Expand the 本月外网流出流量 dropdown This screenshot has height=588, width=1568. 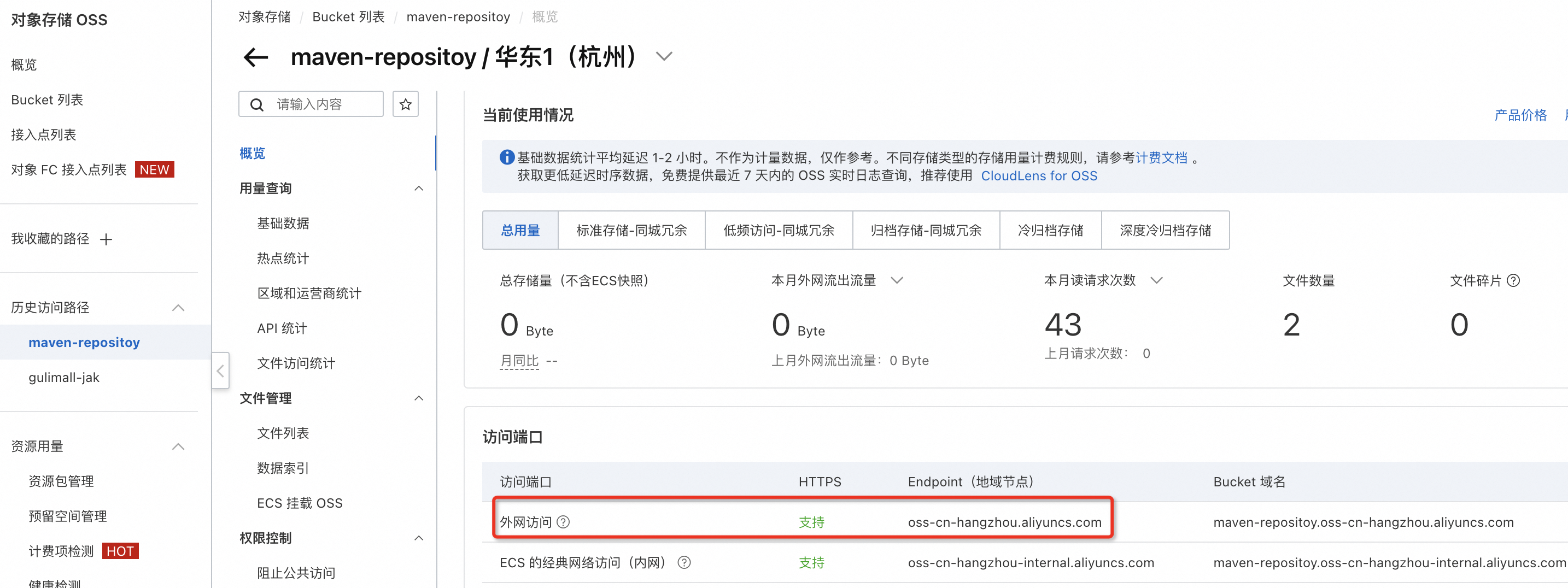tap(897, 280)
